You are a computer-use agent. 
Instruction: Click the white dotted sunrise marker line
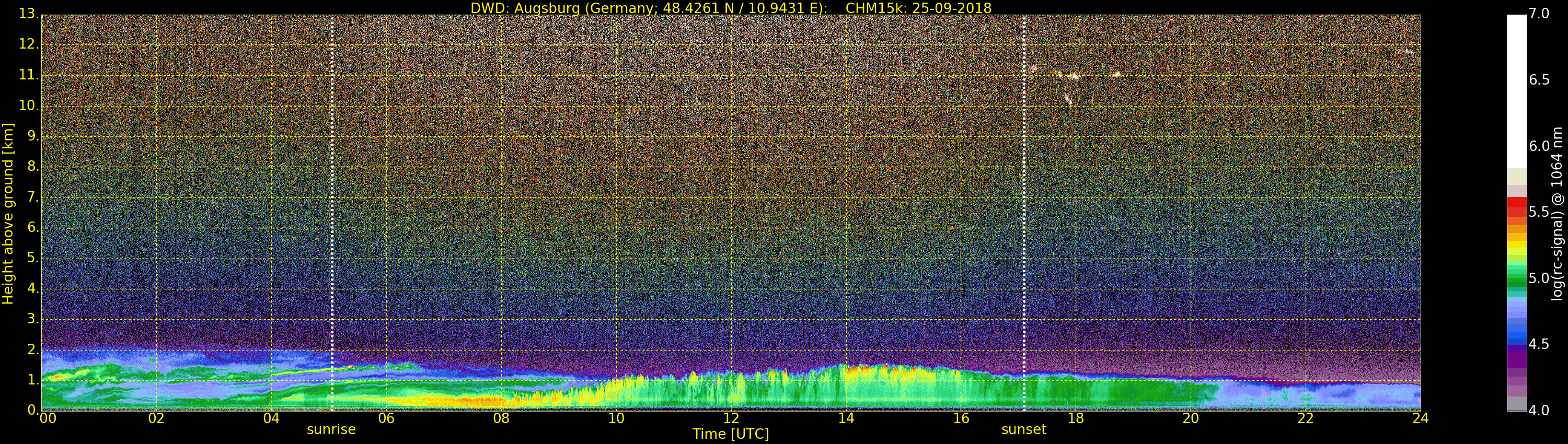click(332, 213)
